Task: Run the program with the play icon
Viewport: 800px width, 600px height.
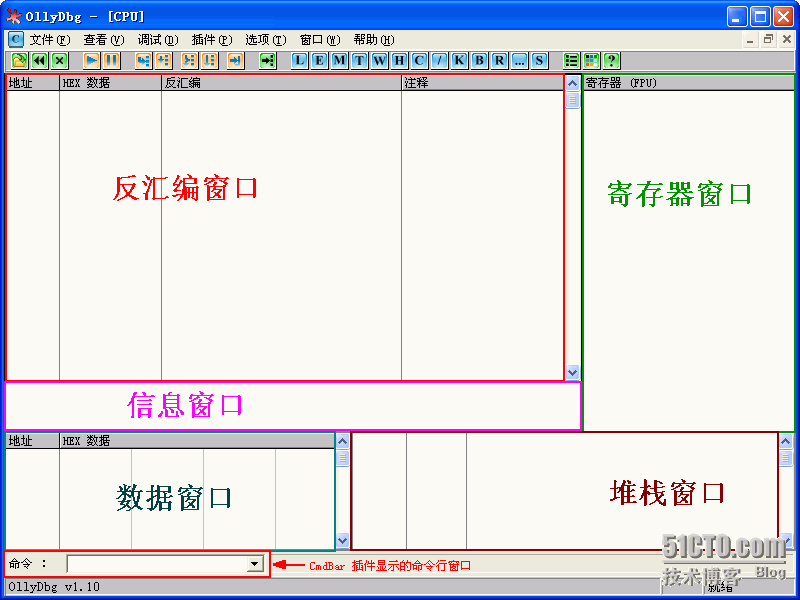Action: (92, 61)
